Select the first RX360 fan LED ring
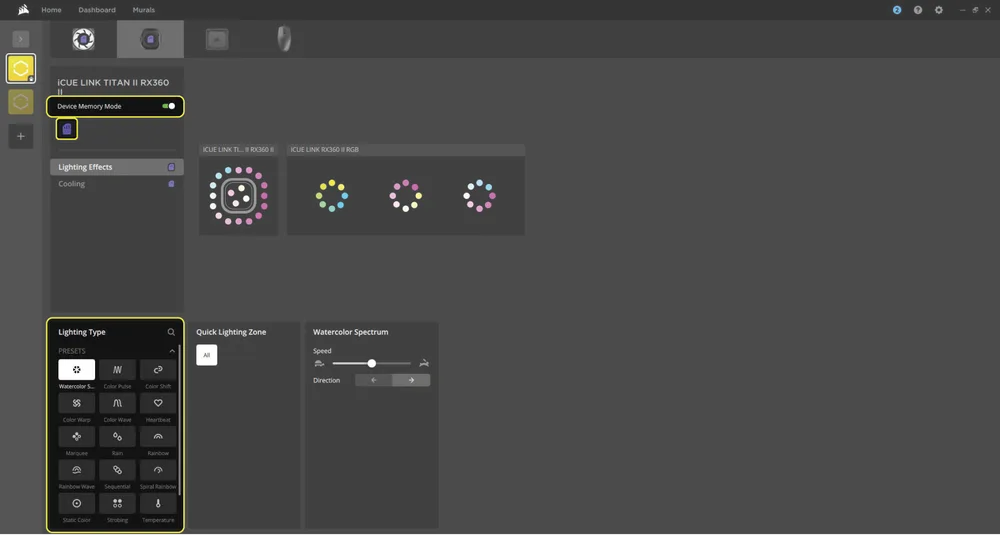The height and width of the screenshot is (535, 1000). [332, 196]
